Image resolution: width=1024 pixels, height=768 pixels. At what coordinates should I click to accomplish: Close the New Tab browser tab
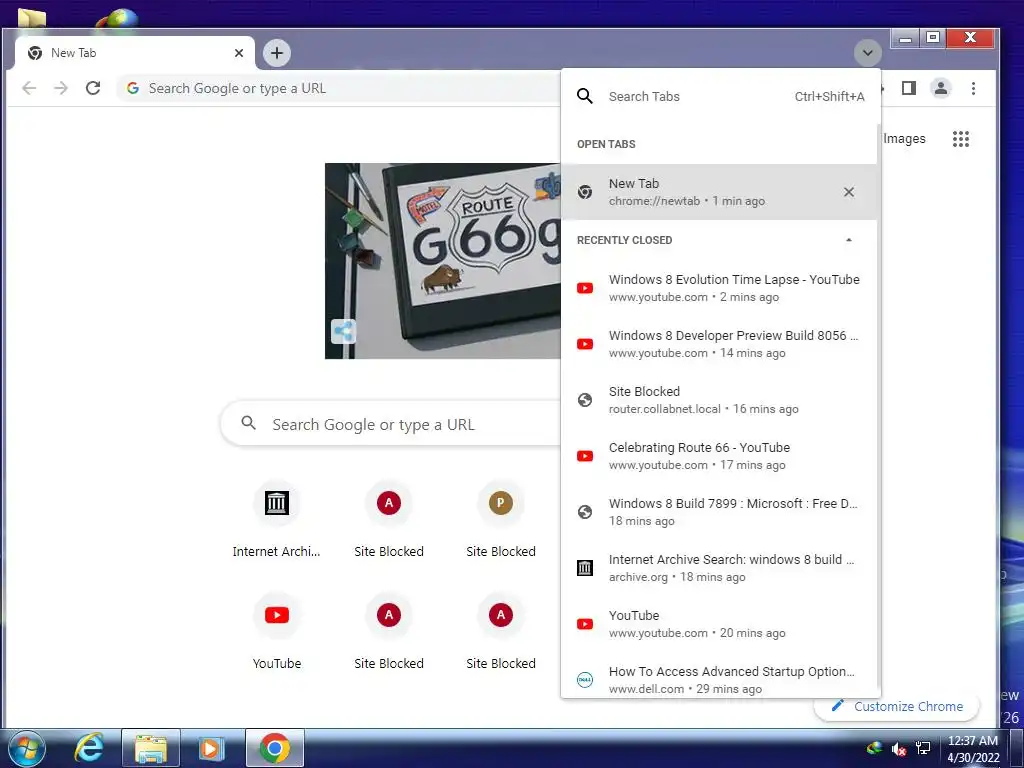point(239,53)
